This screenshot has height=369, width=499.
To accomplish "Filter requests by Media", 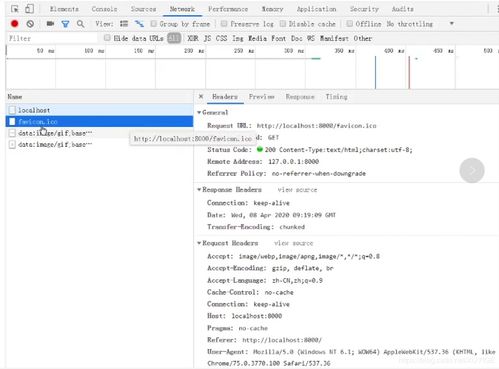I will click(x=257, y=38).
